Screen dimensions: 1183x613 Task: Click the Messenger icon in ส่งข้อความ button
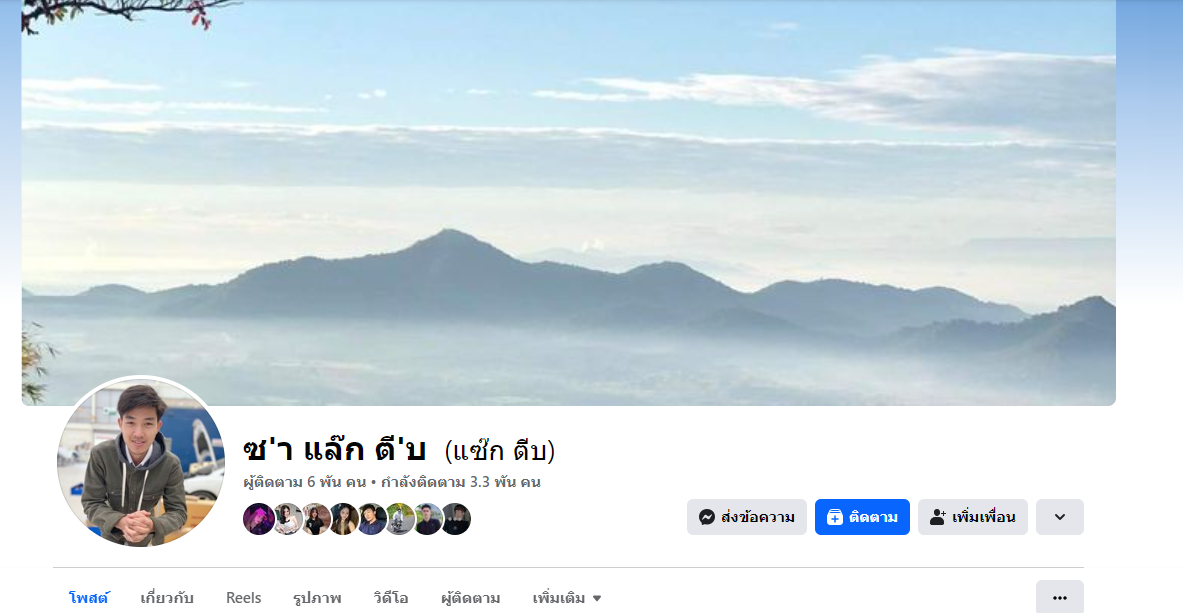(706, 517)
